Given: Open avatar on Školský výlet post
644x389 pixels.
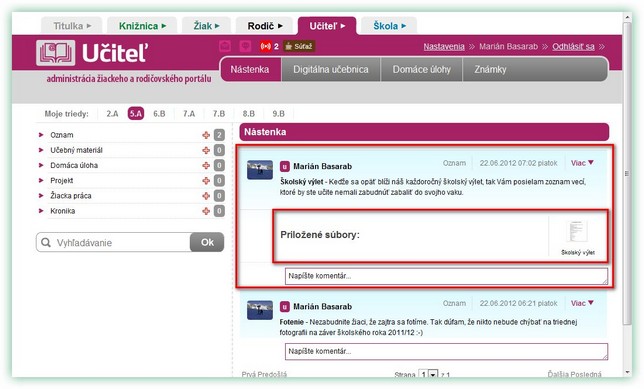Looking at the screenshot, I should click(x=260, y=170).
